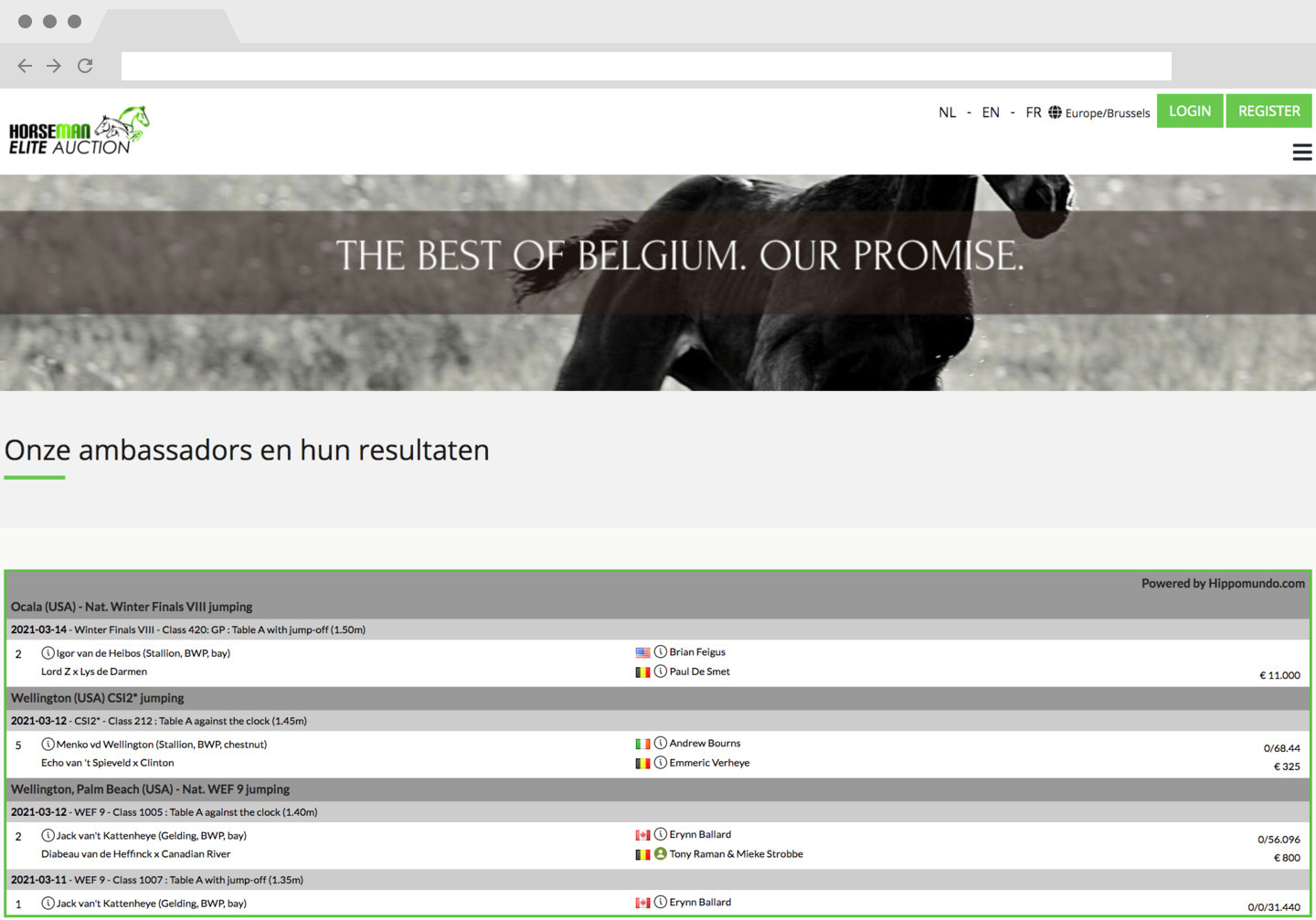Click USA flag next to Brian Feigus
The width and height of the screenshot is (1316, 920).
(642, 652)
